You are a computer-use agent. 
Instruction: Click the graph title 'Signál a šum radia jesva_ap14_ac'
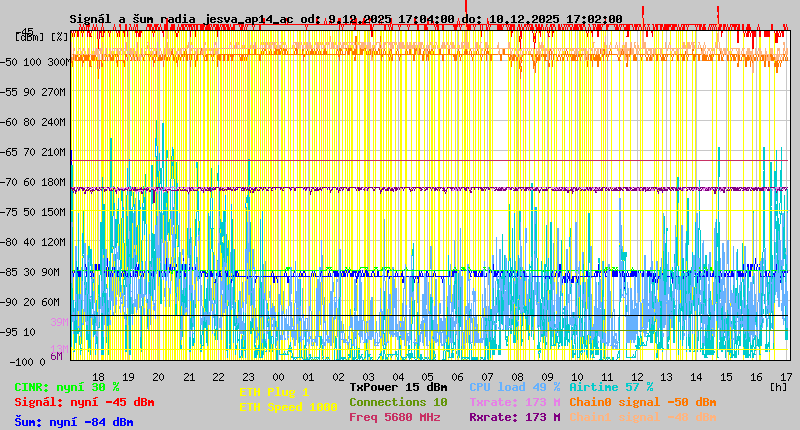182,19
